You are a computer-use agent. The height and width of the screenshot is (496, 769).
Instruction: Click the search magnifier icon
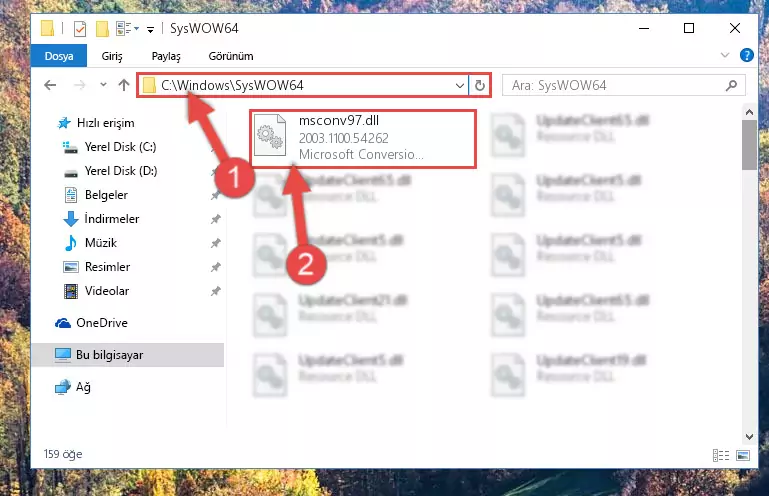[731, 85]
